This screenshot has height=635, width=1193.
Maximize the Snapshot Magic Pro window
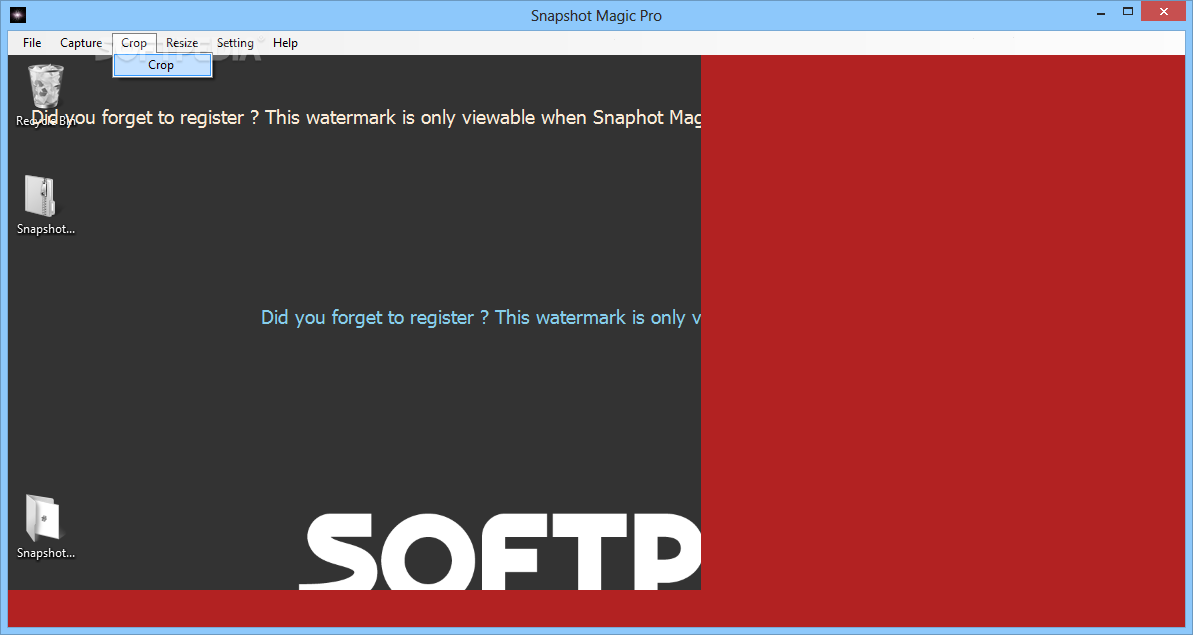tap(1128, 11)
